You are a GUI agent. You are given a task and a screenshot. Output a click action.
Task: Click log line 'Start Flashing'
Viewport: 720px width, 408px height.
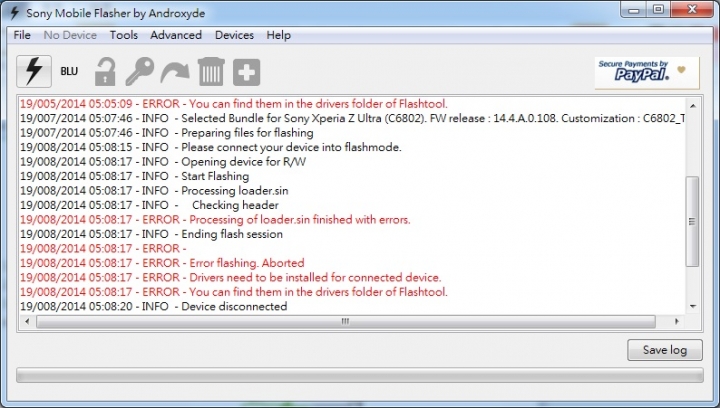pyautogui.click(x=135, y=176)
